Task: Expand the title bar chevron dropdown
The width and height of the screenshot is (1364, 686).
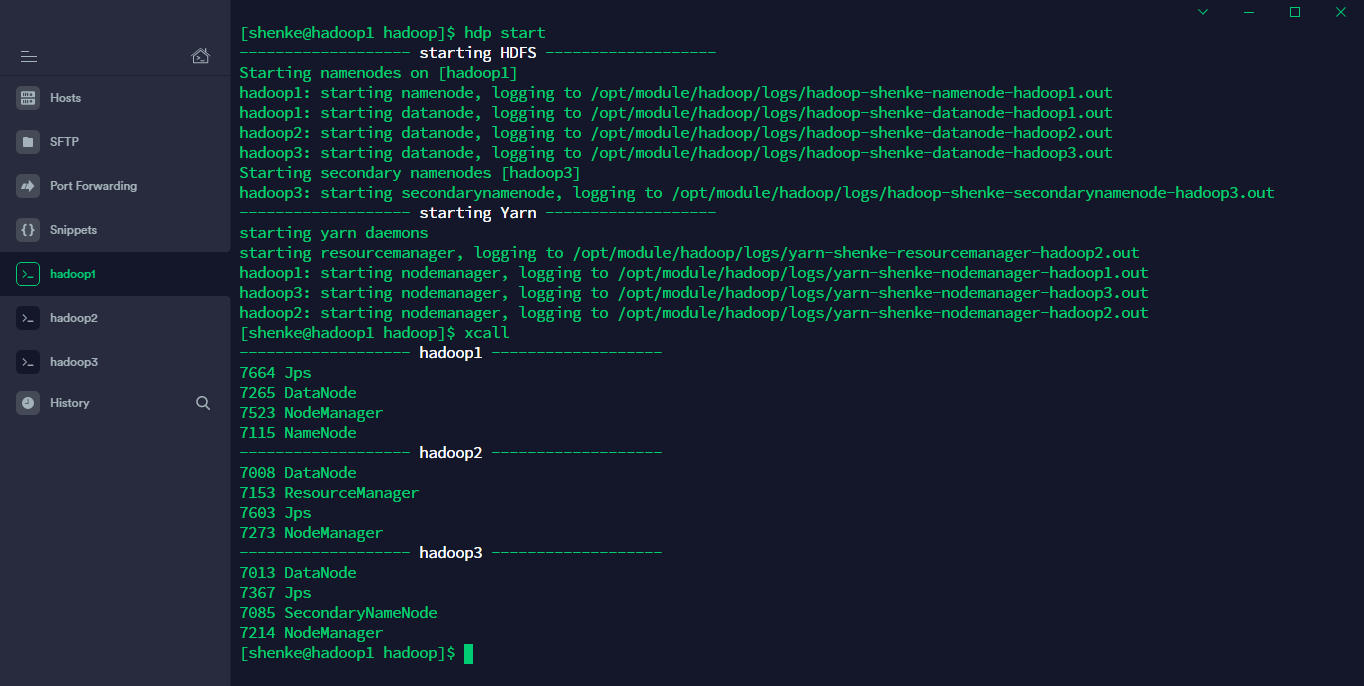Action: pos(1203,12)
